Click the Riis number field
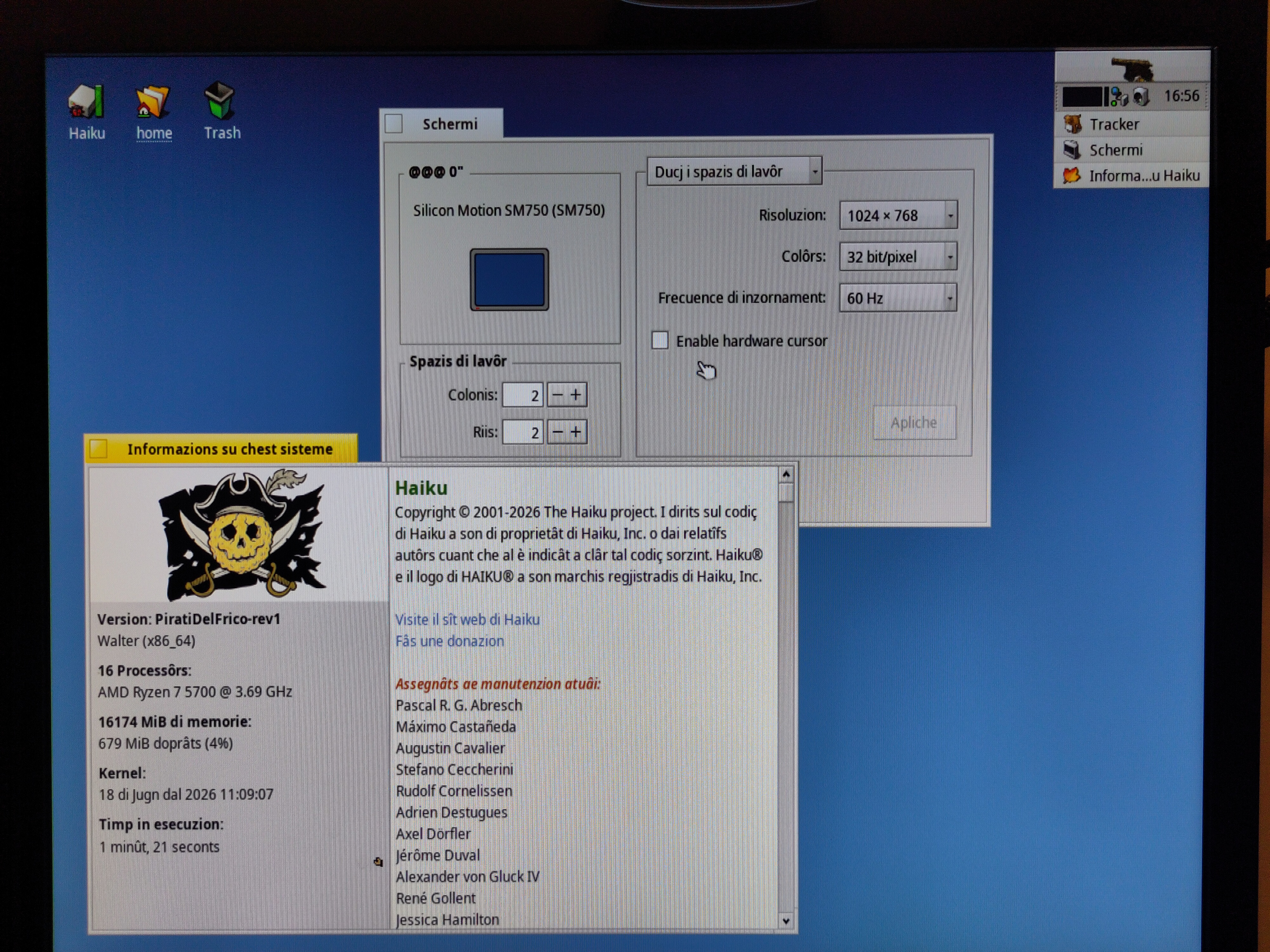Image resolution: width=1270 pixels, height=952 pixels. pyautogui.click(x=523, y=432)
